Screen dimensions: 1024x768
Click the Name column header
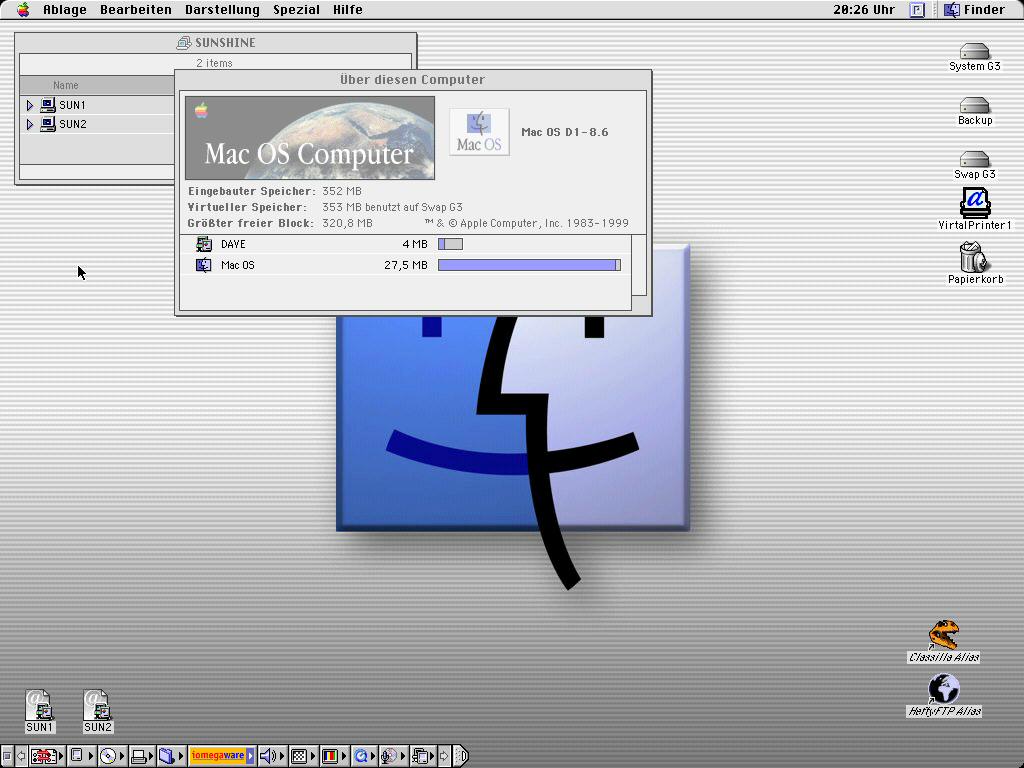[66, 86]
